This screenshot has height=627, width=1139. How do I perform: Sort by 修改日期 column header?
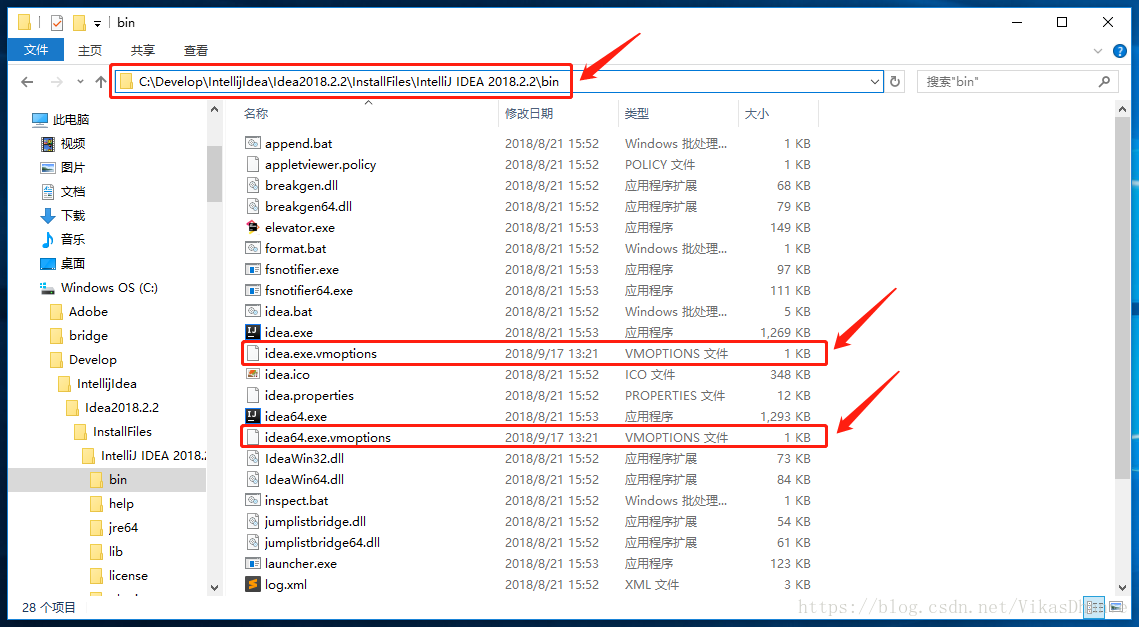(x=529, y=113)
